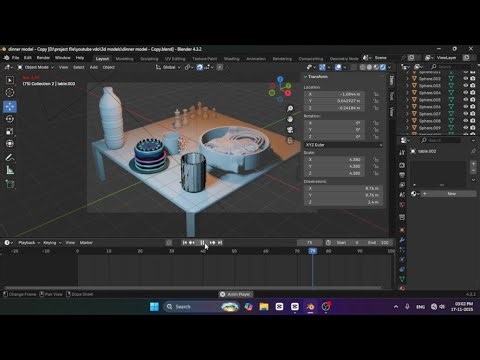
Task: Open the Global transform orientation dropdown
Action: [x=168, y=67]
